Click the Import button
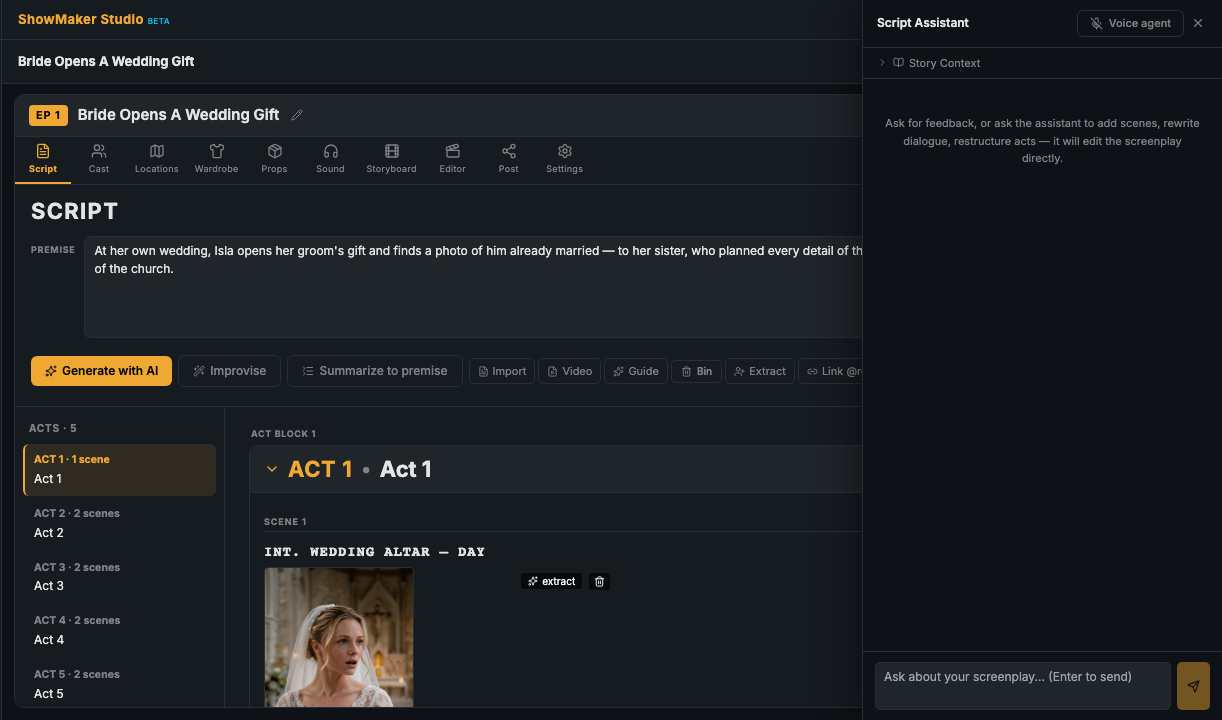 point(502,371)
